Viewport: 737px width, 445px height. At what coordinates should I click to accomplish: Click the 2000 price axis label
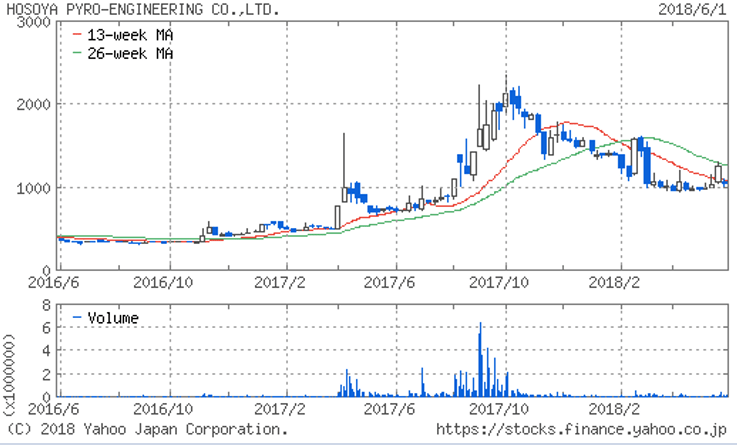[35, 105]
